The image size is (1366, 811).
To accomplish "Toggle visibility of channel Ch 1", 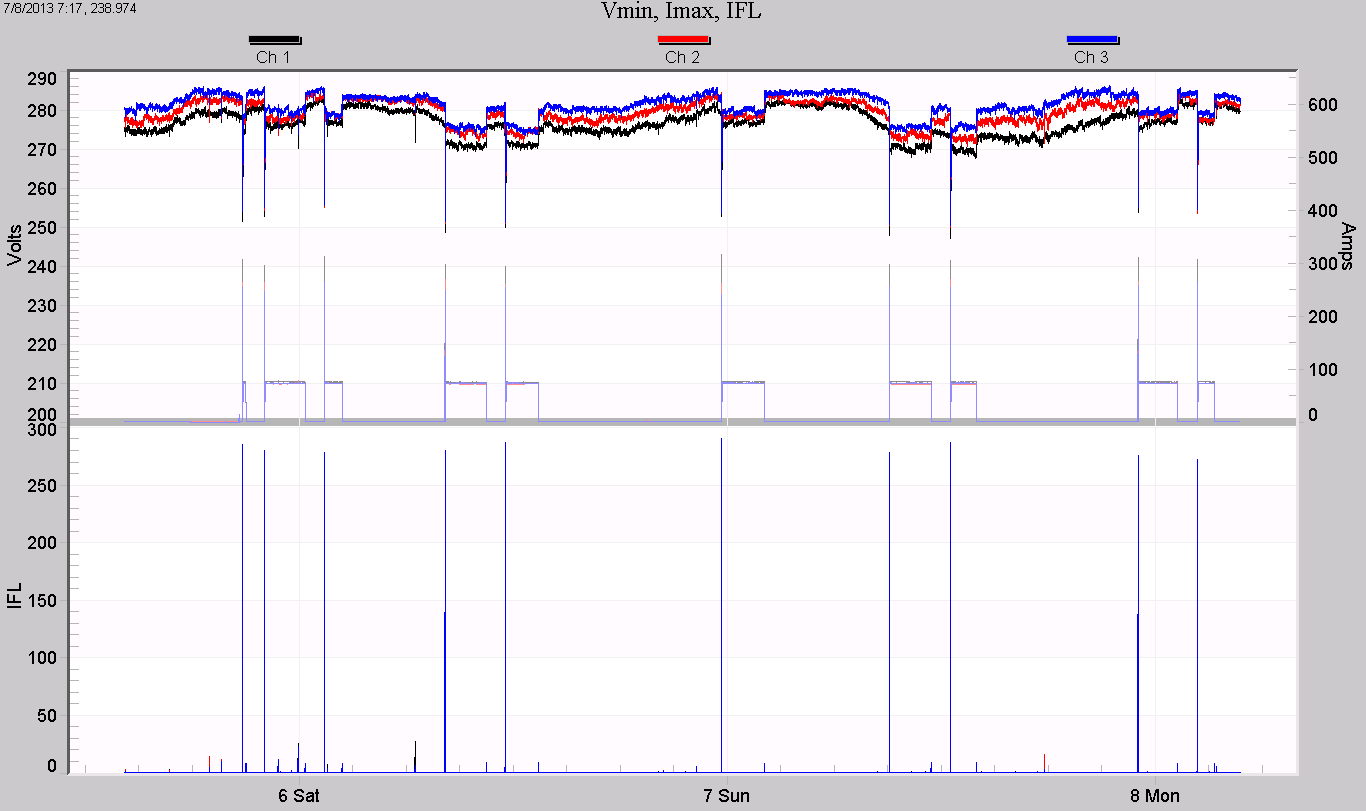I will tap(275, 57).
